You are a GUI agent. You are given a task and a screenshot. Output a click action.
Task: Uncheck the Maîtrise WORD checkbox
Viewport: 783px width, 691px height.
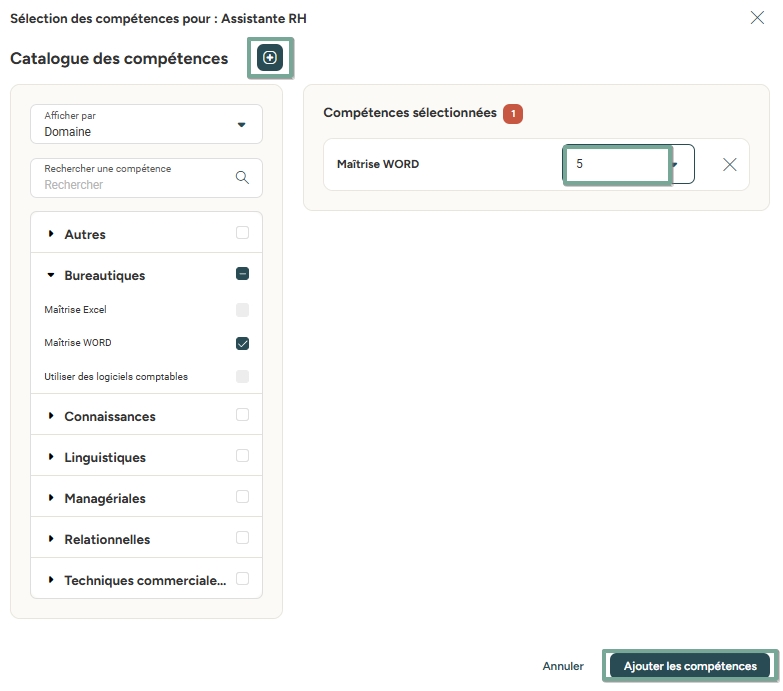click(x=242, y=343)
